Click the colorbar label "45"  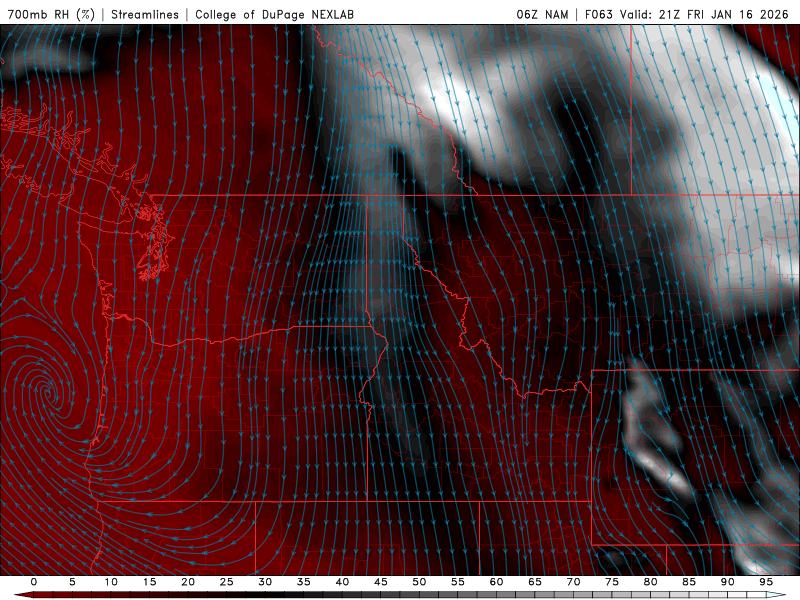(381, 582)
